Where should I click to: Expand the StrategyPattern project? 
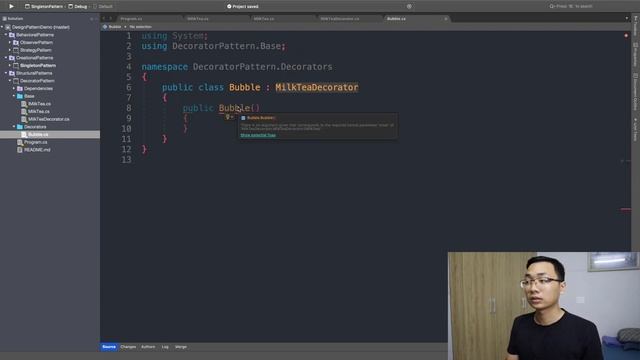10,50
